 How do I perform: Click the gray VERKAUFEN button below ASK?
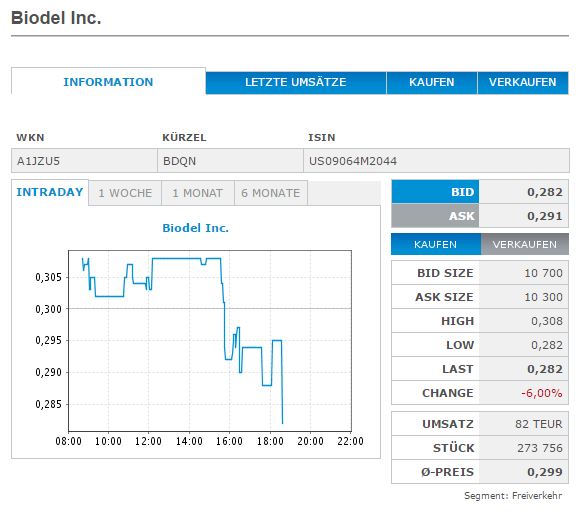(525, 244)
